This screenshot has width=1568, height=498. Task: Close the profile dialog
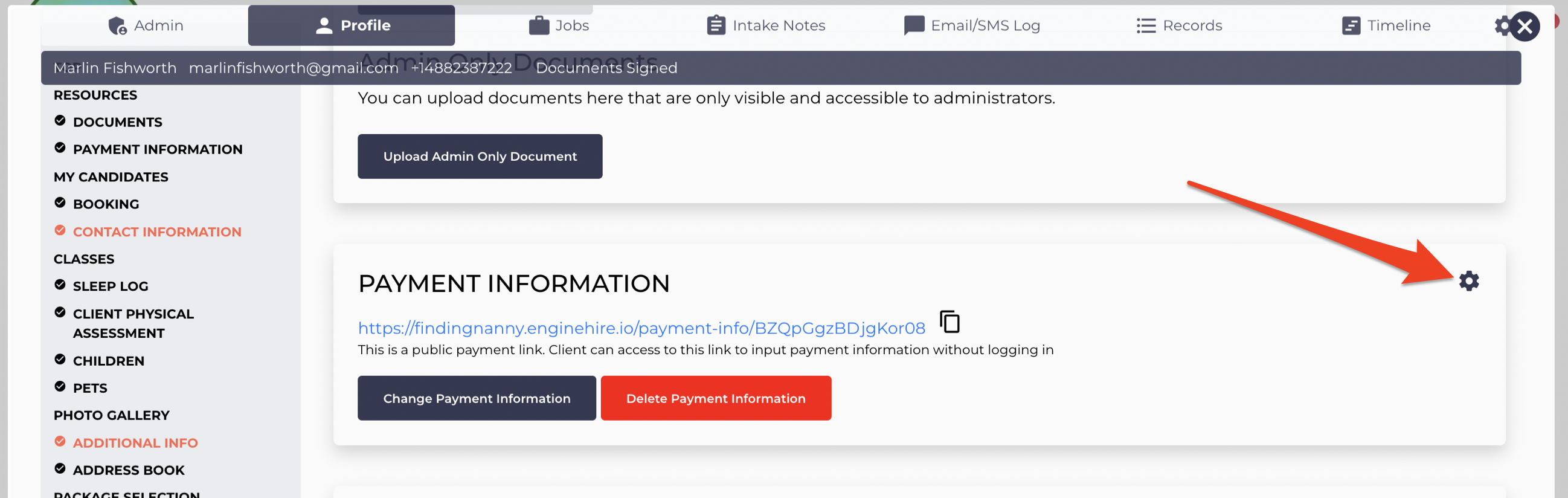point(1525,26)
